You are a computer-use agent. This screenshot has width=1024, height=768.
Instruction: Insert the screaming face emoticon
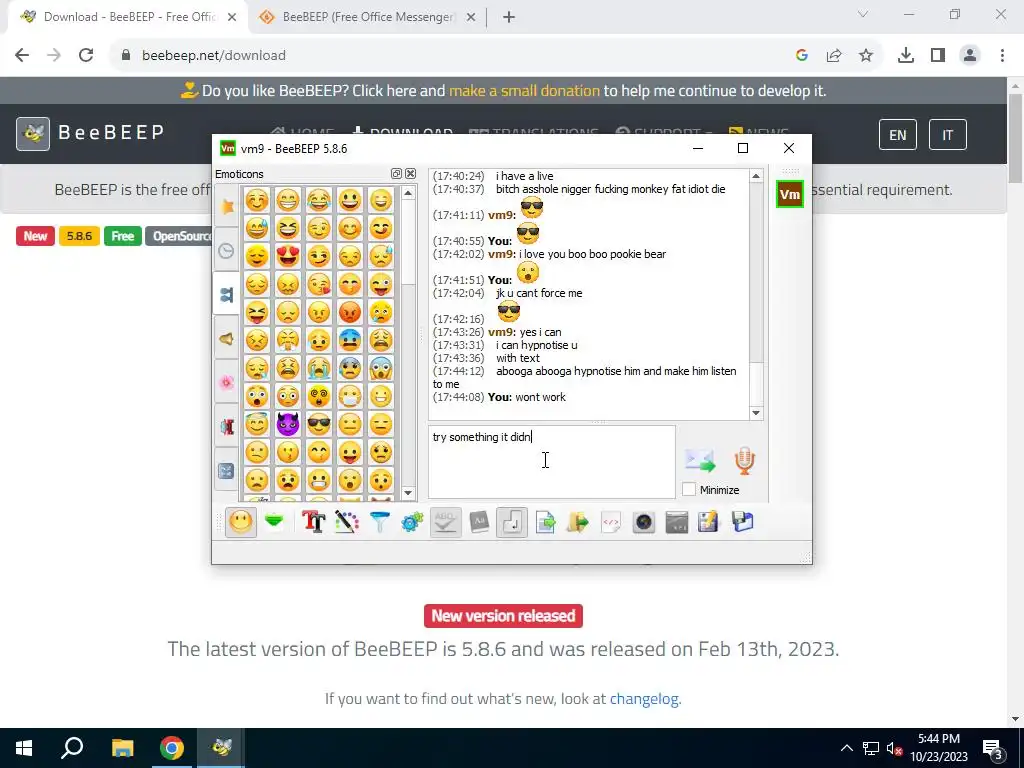381,368
